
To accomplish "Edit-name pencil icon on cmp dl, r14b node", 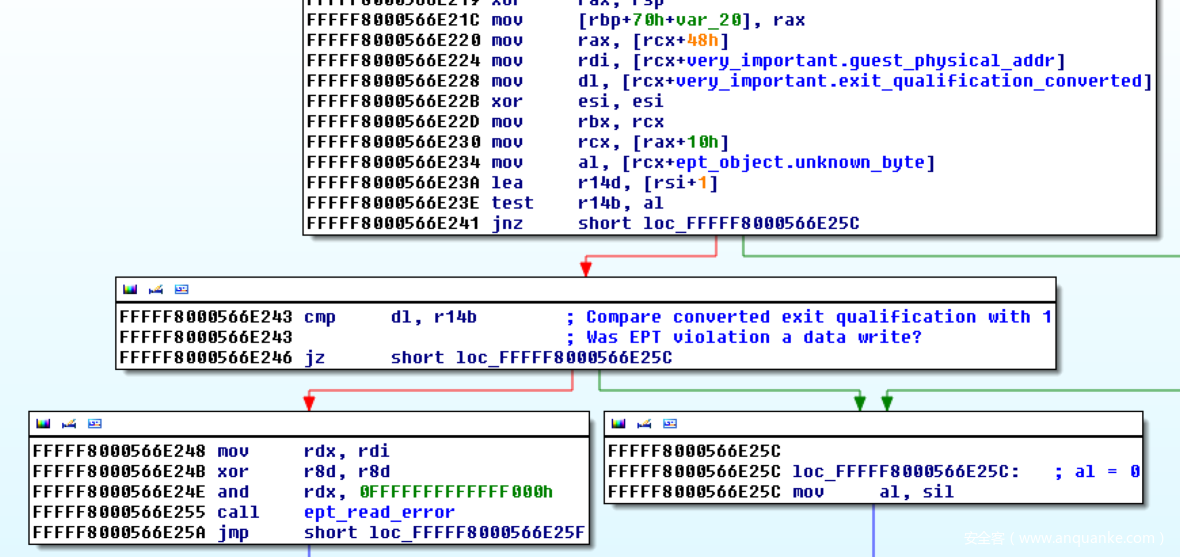I will [x=156, y=289].
